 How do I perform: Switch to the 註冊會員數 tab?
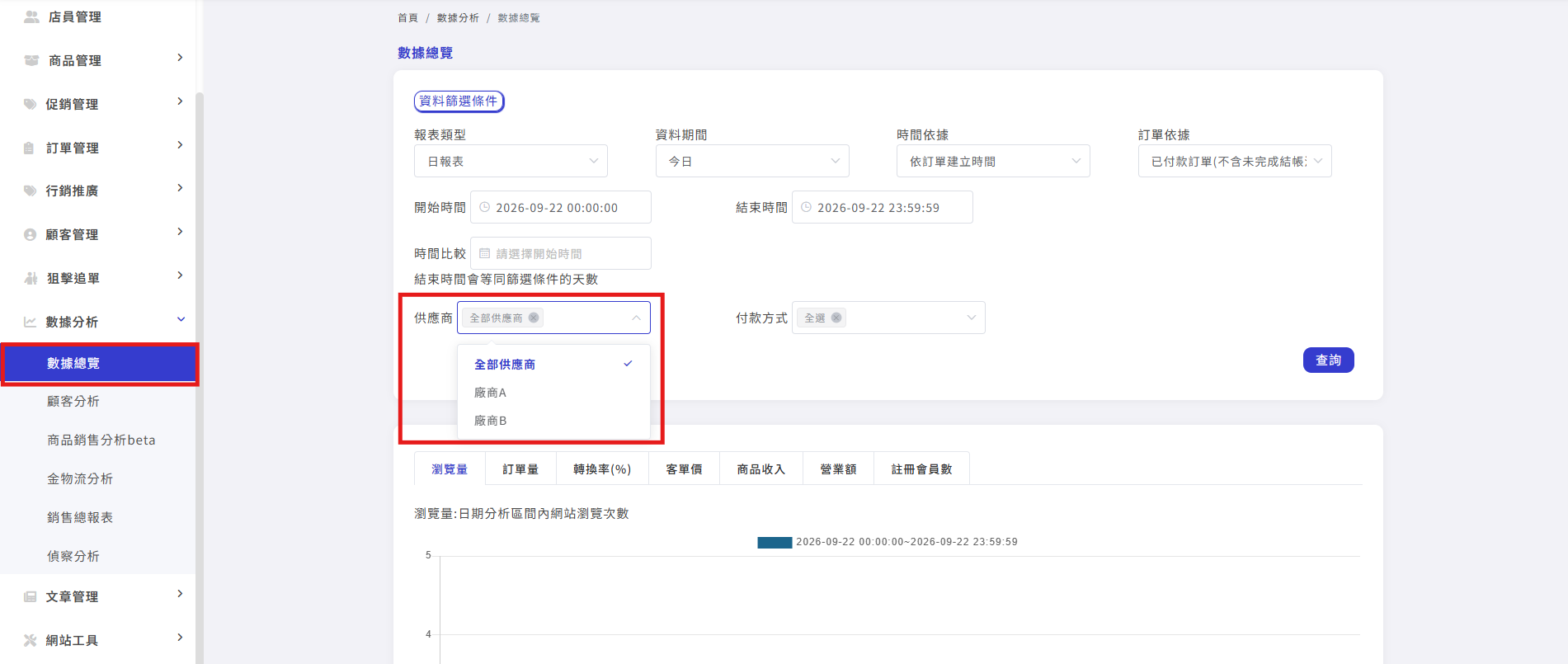[921, 469]
